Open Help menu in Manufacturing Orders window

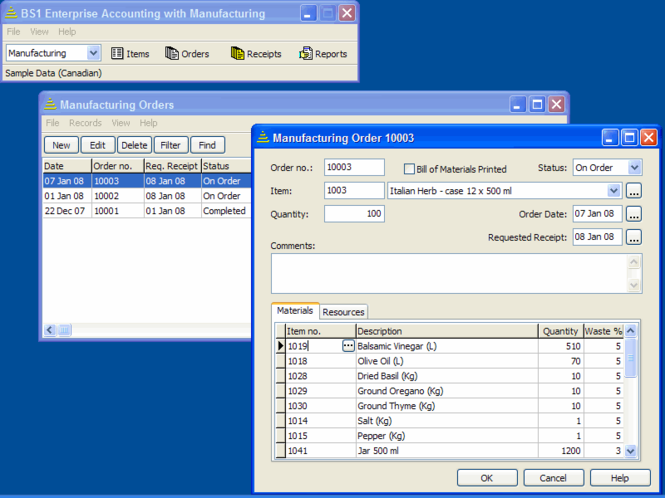point(148,123)
